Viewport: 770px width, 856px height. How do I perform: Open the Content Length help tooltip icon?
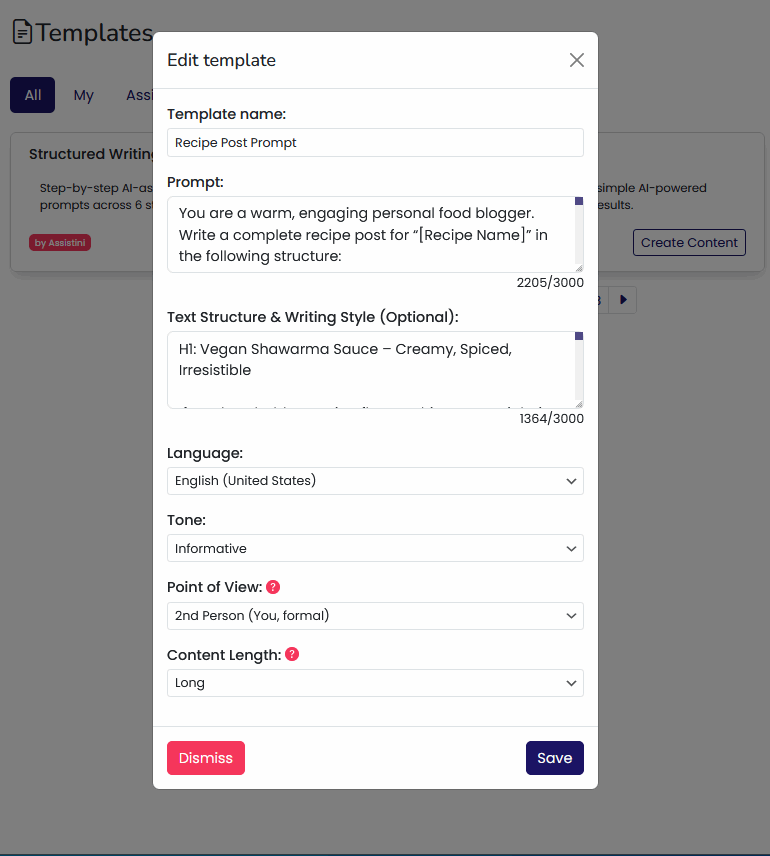291,654
